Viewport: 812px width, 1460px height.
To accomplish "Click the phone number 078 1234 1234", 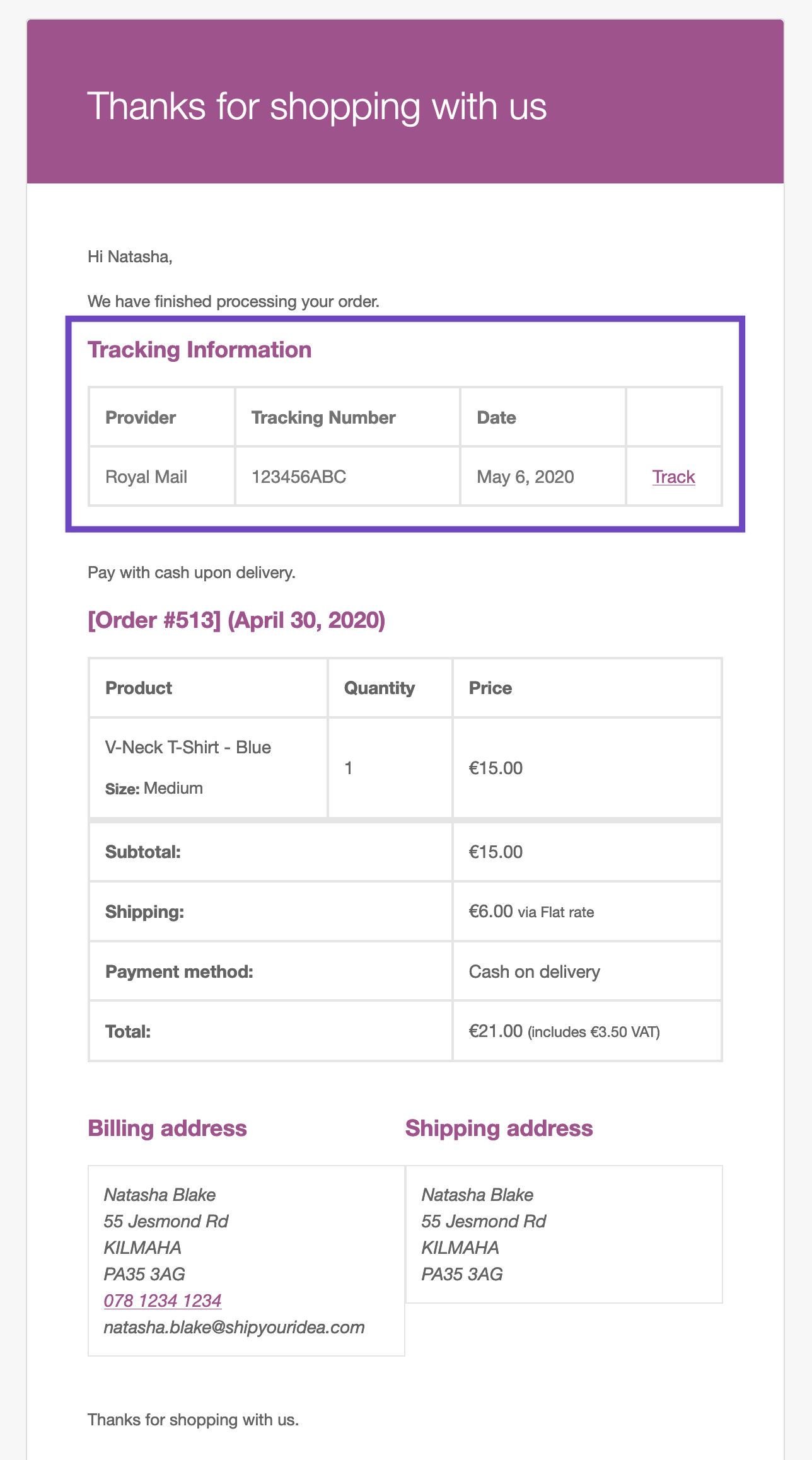I will [163, 1301].
